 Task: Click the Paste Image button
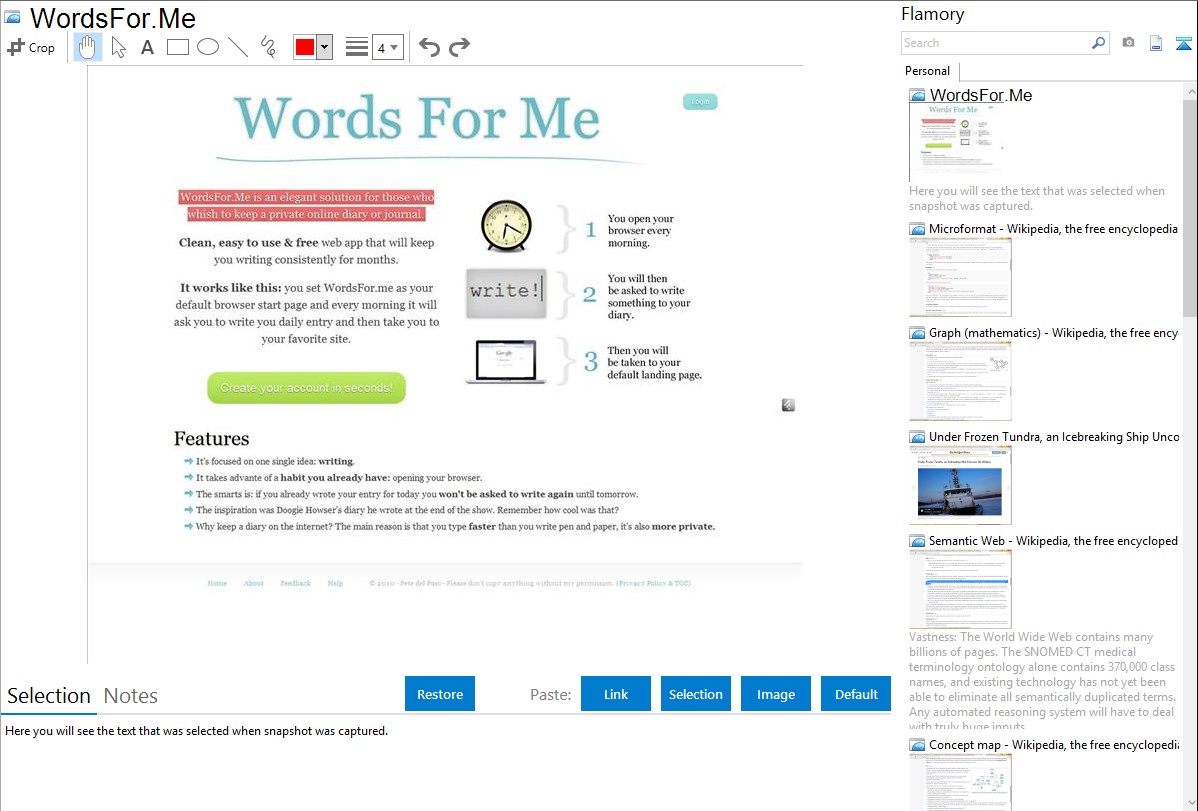[x=775, y=694]
